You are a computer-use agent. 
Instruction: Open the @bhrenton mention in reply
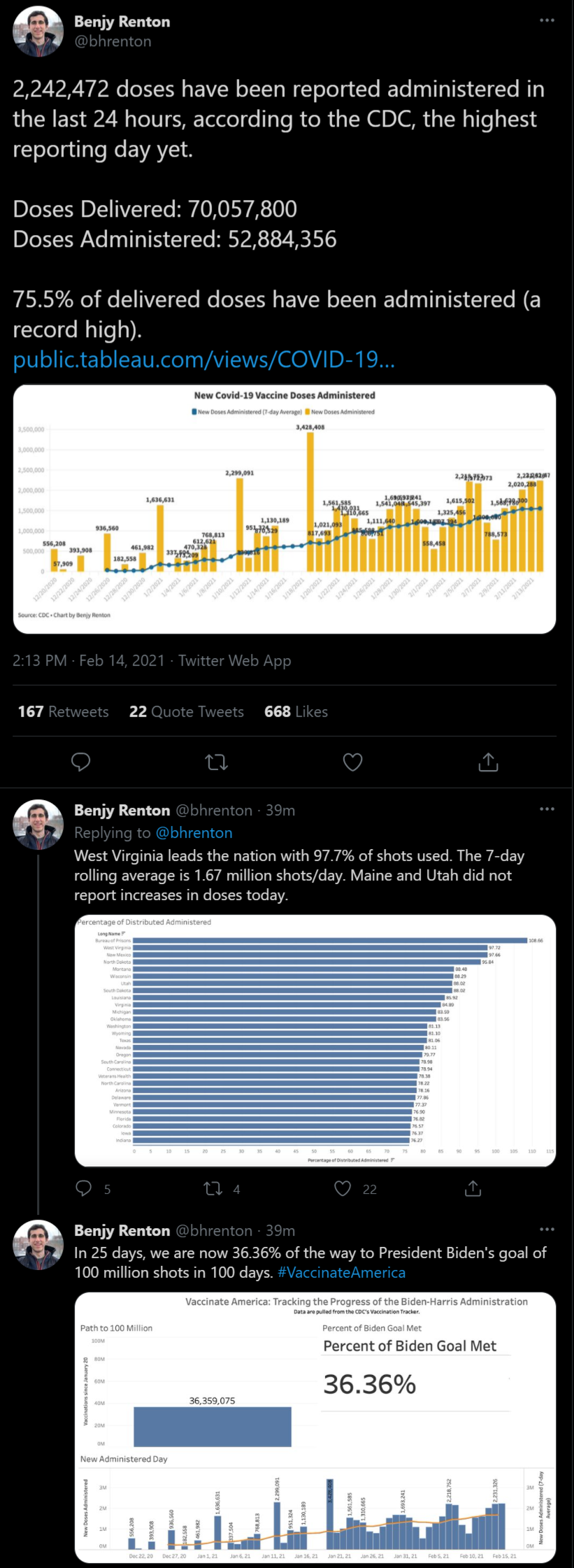194,832
